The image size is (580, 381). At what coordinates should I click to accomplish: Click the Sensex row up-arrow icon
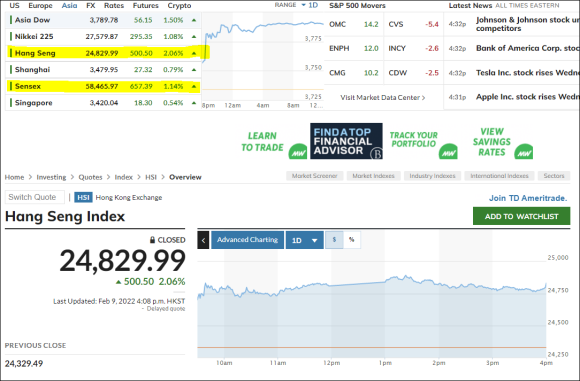click(x=194, y=86)
